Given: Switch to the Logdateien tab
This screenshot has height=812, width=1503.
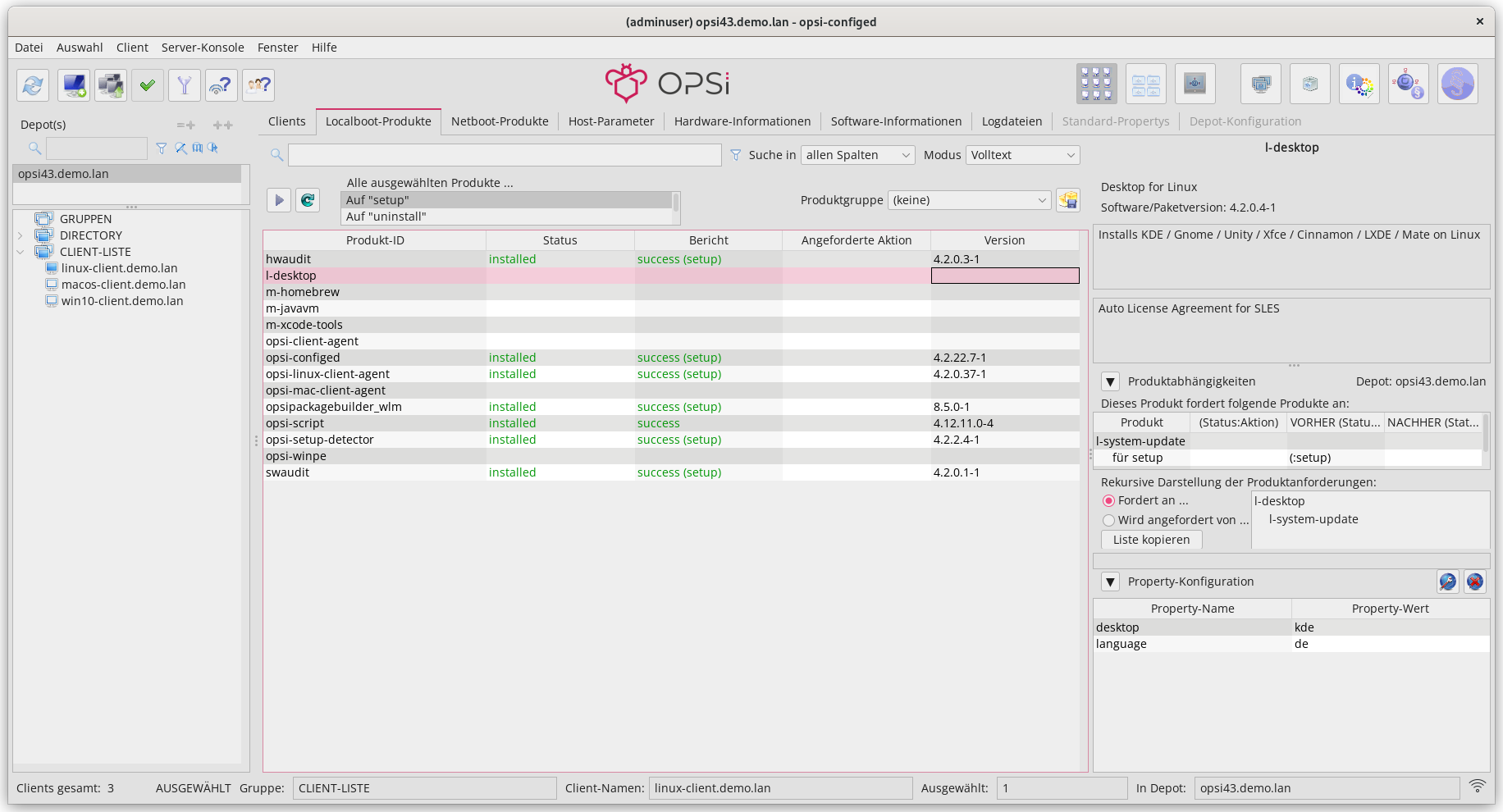Looking at the screenshot, I should click(1012, 121).
